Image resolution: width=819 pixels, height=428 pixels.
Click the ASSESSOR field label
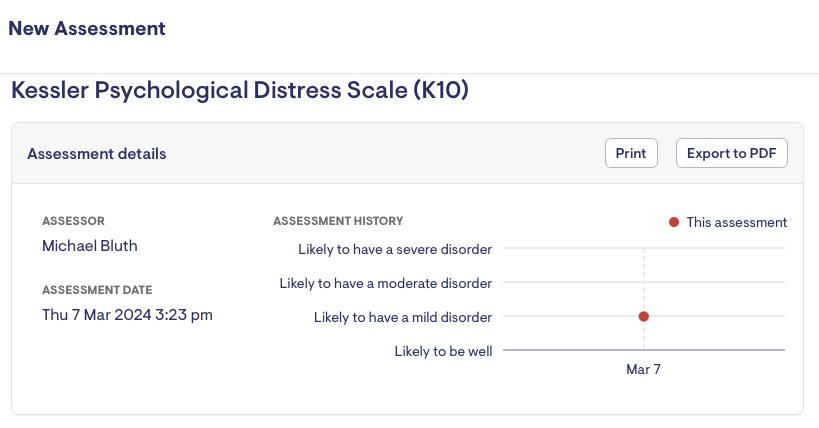tap(73, 220)
